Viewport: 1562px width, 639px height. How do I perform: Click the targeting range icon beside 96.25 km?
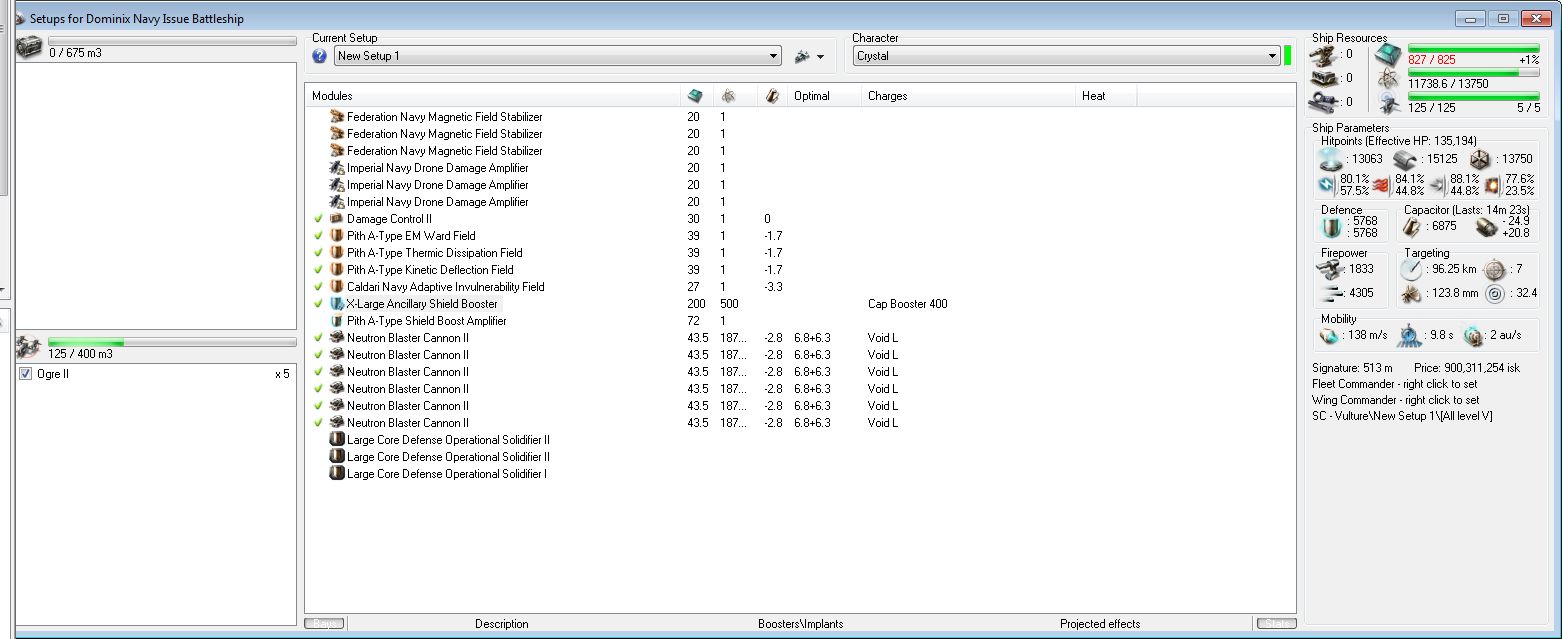coord(1412,269)
